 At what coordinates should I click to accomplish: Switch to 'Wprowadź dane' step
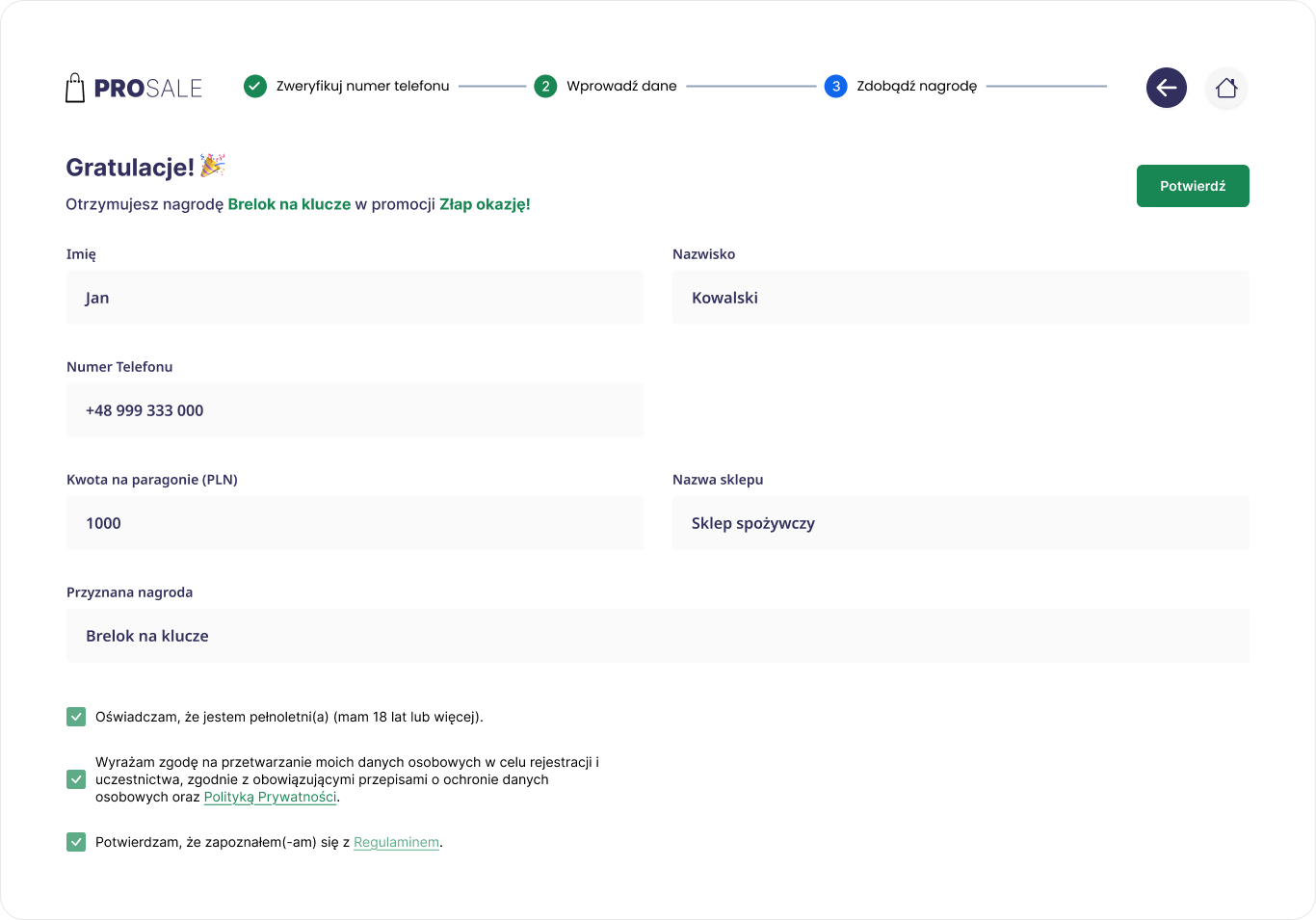[621, 86]
